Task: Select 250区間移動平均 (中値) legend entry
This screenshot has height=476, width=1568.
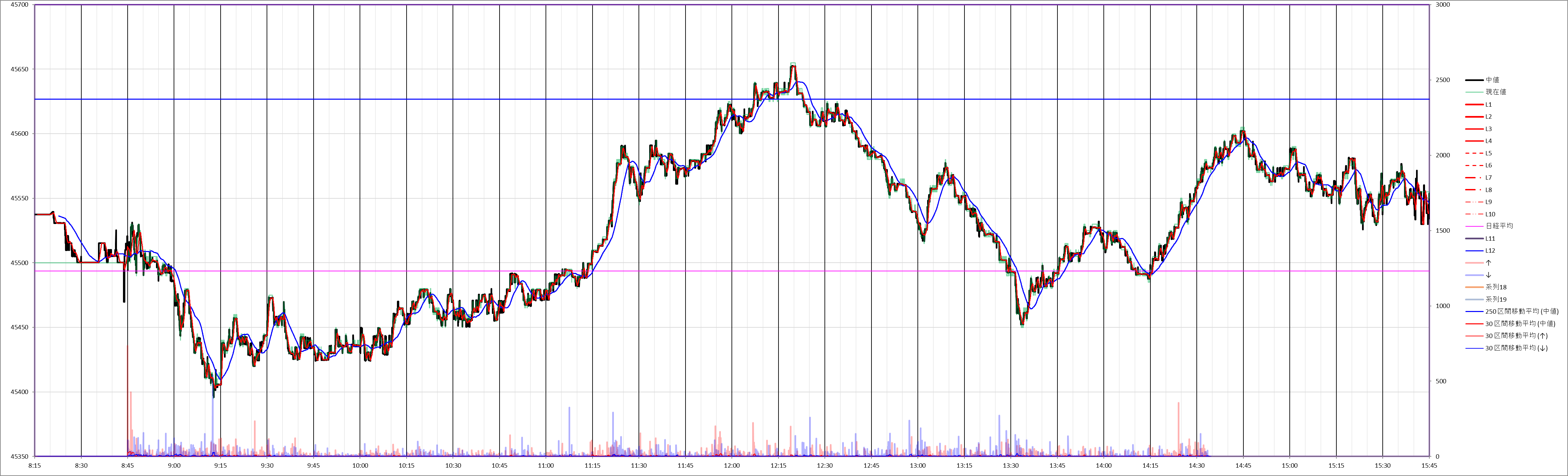Action: tap(1521, 312)
